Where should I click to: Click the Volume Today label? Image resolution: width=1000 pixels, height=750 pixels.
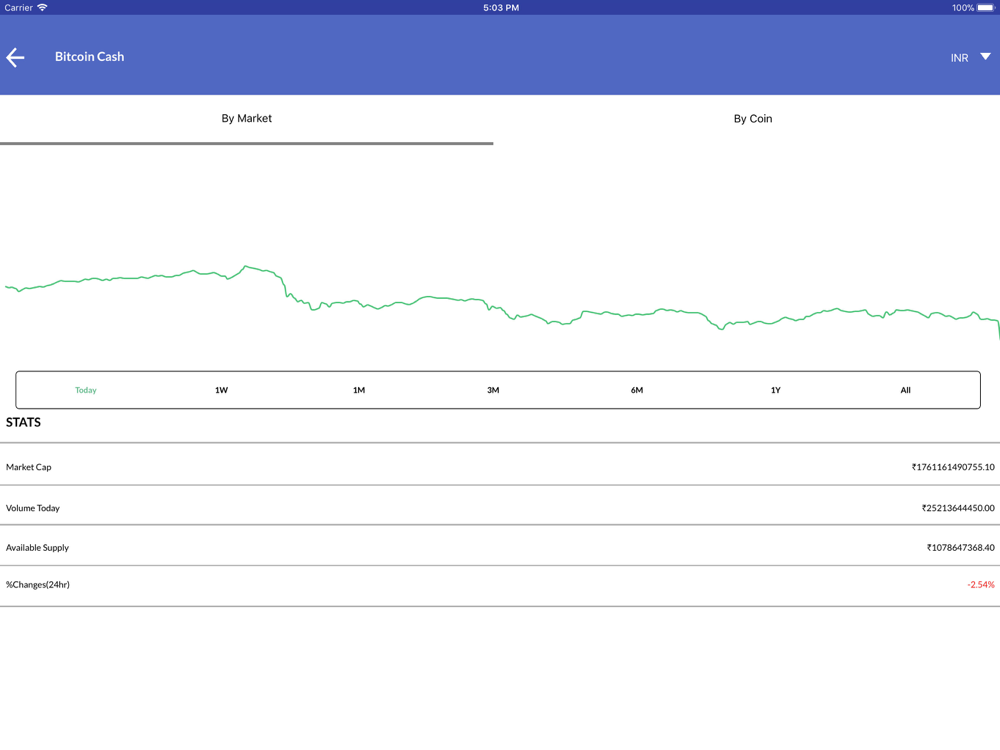pyautogui.click(x=33, y=508)
